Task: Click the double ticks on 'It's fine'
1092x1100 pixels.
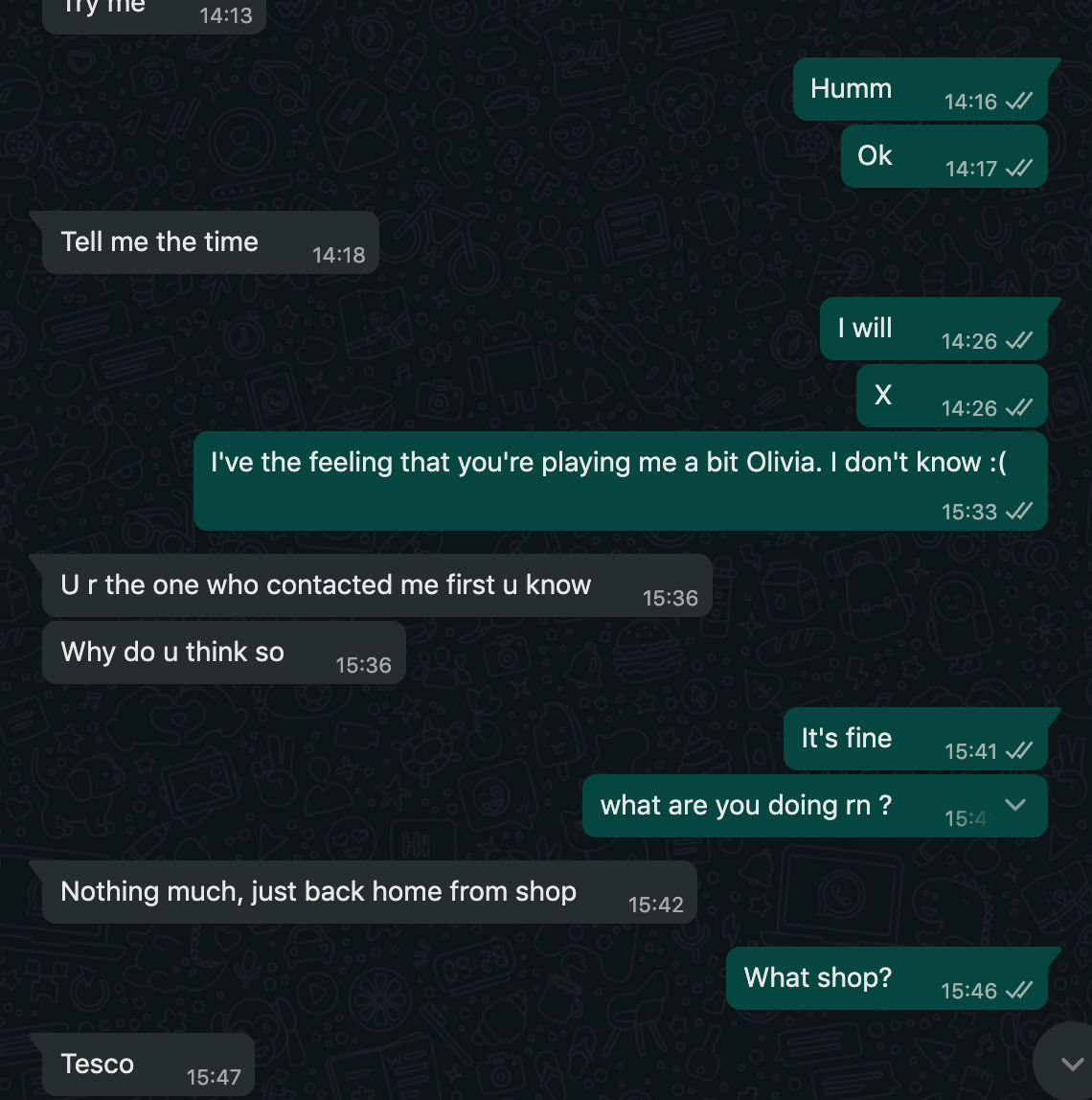Action: [1019, 751]
